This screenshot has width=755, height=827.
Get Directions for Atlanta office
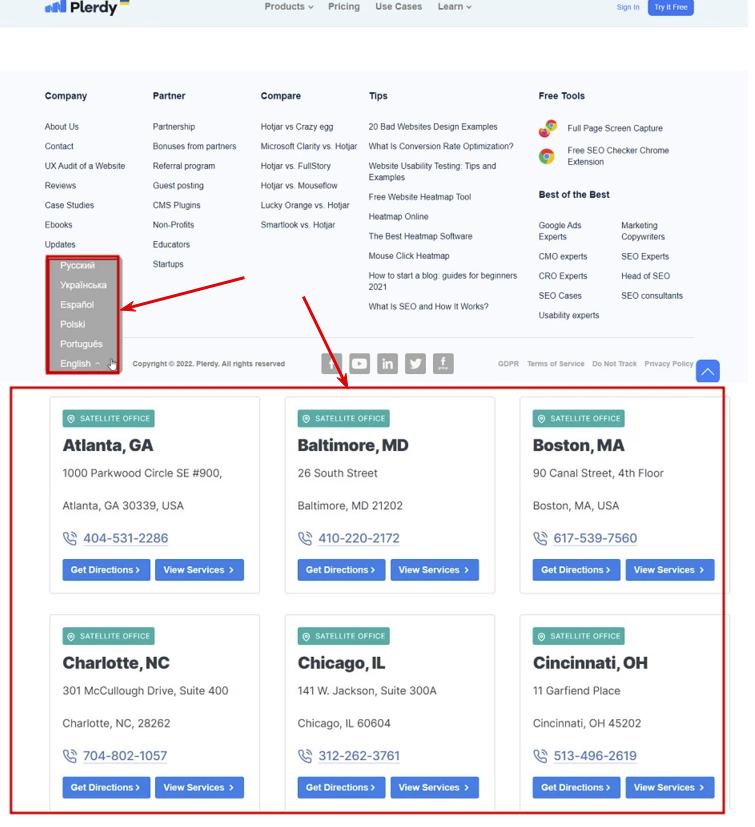(x=106, y=570)
